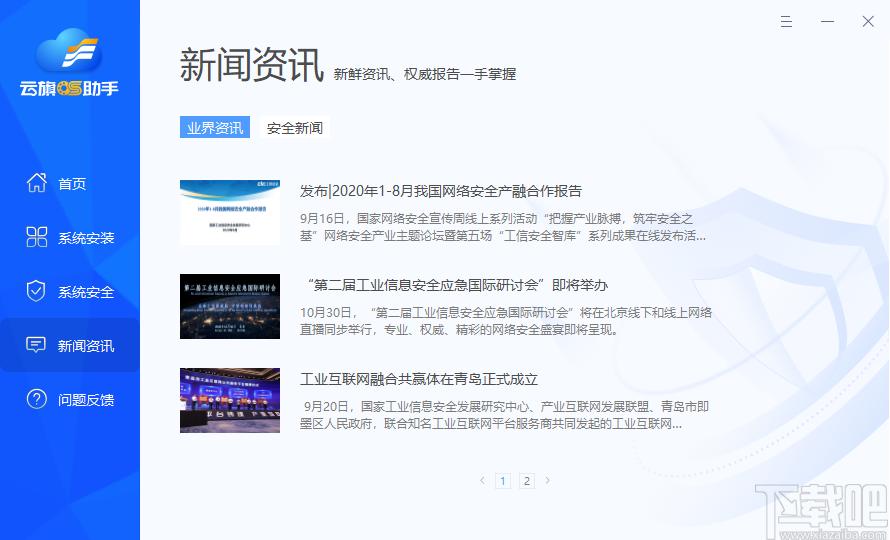890x540 pixels.
Task: Switch to the 安全新闻 tab
Action: [294, 128]
